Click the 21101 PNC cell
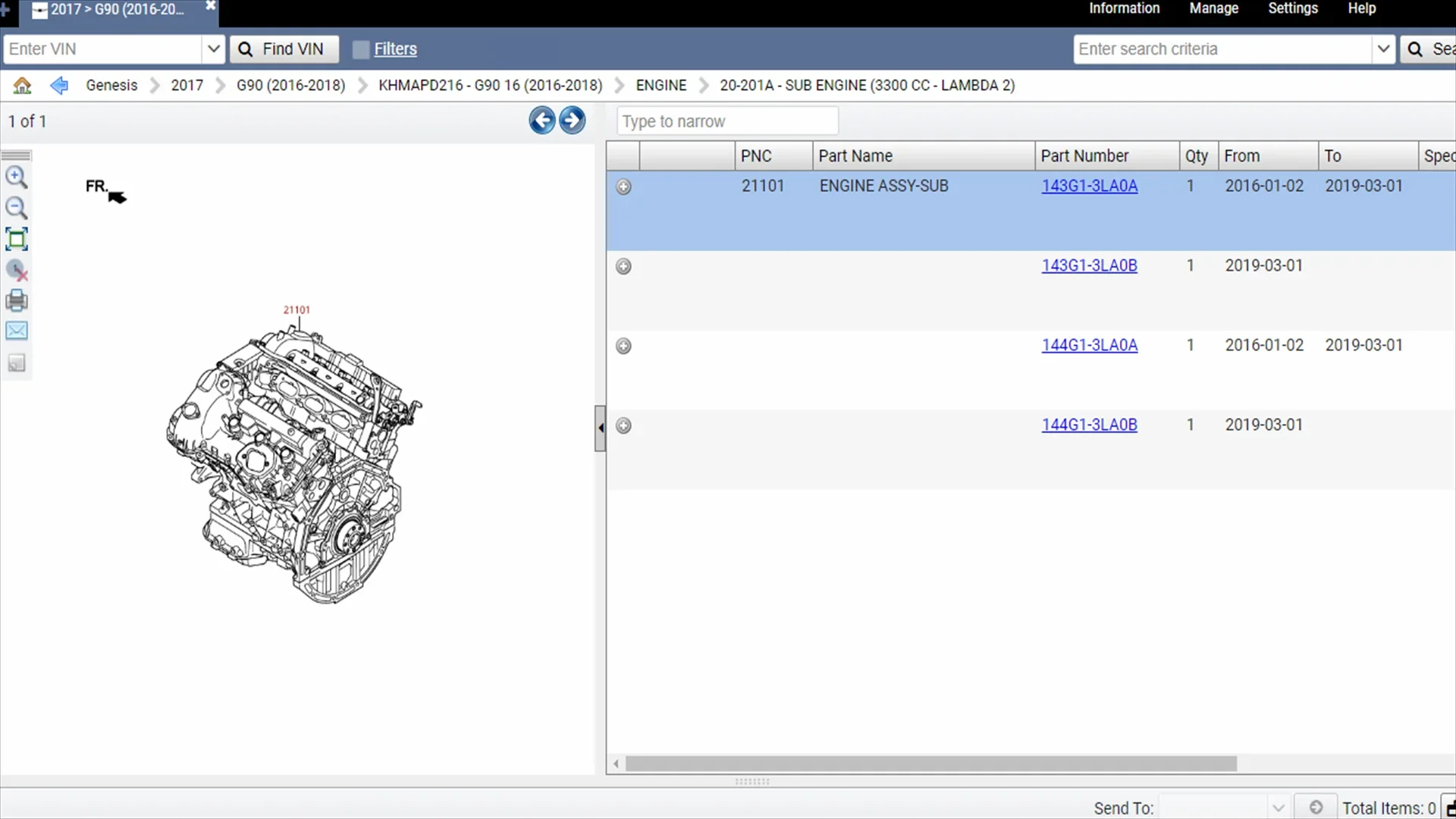The height and width of the screenshot is (819, 1456). [x=762, y=186]
